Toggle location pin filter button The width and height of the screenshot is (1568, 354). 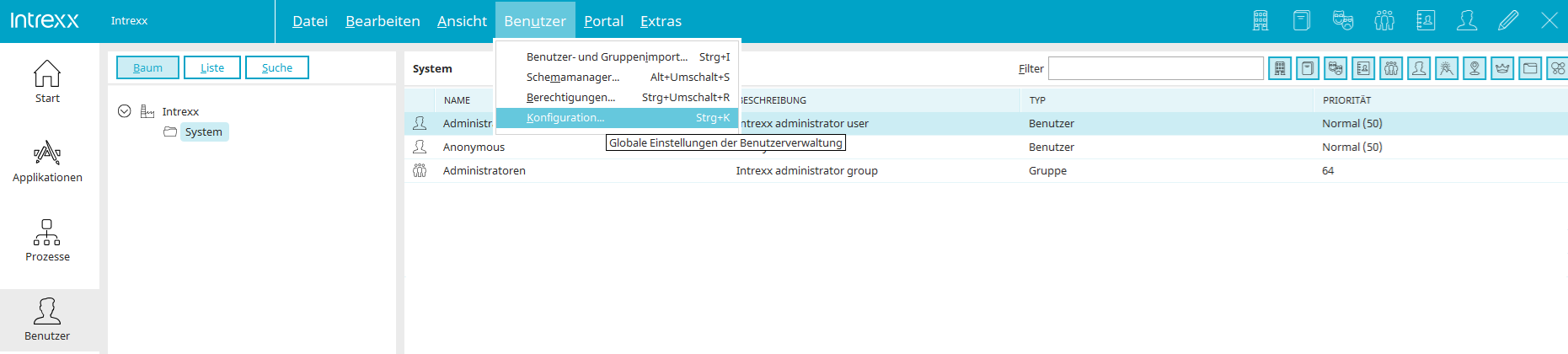click(x=1474, y=68)
